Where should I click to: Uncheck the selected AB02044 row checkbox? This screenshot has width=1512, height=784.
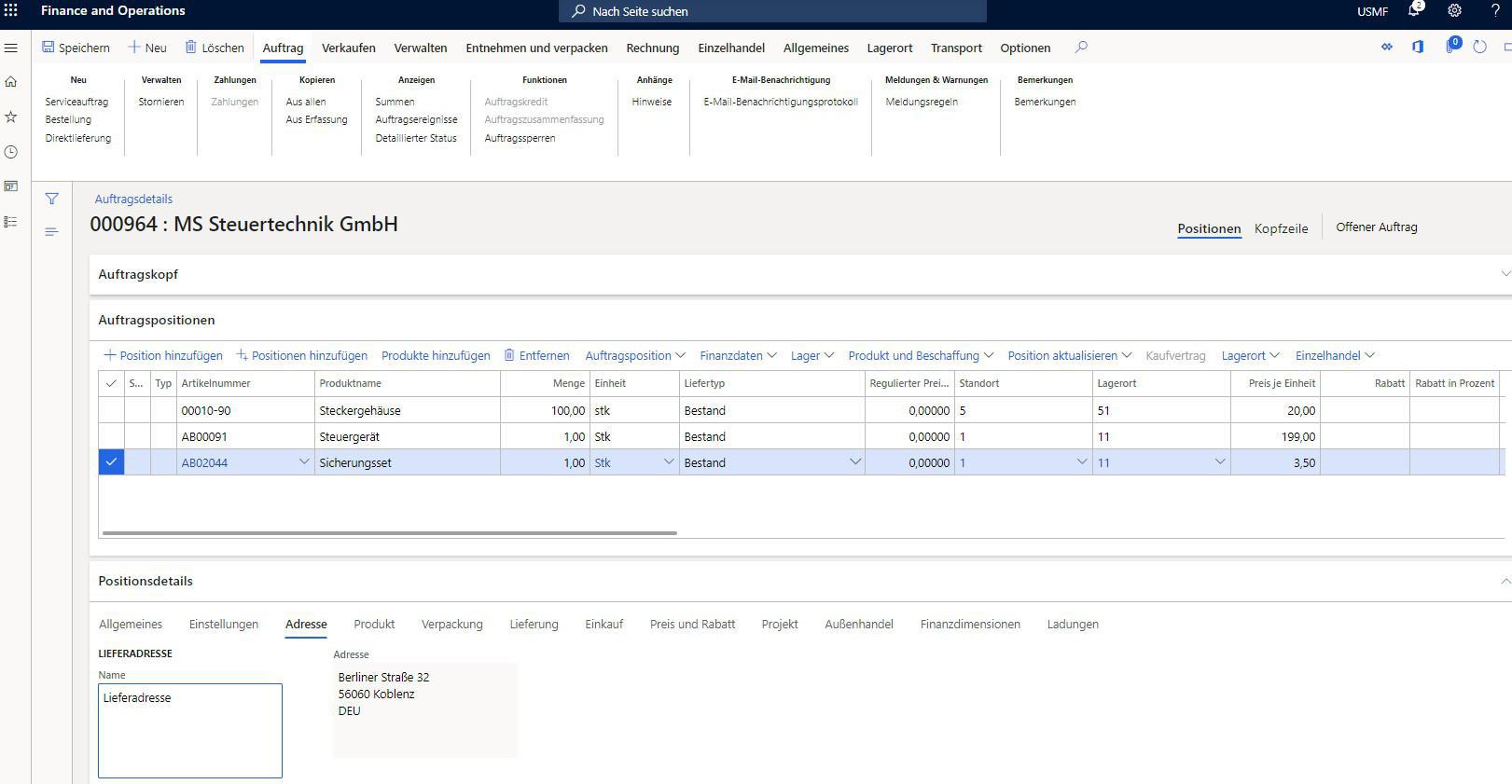click(111, 462)
